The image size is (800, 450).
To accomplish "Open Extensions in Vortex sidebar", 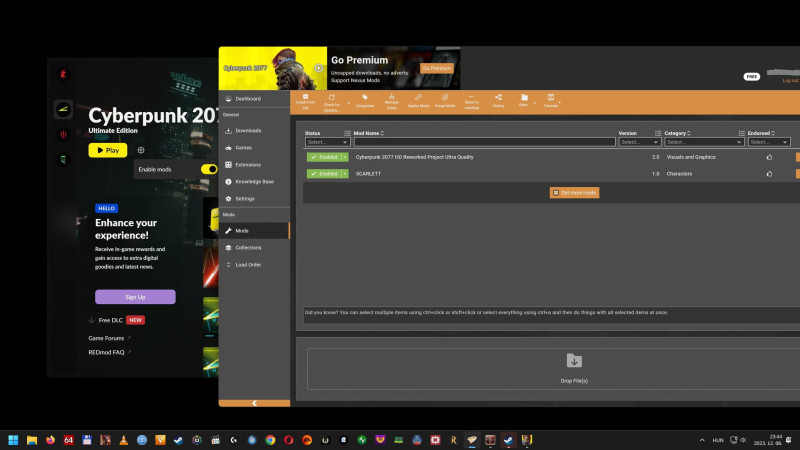I will click(254, 165).
